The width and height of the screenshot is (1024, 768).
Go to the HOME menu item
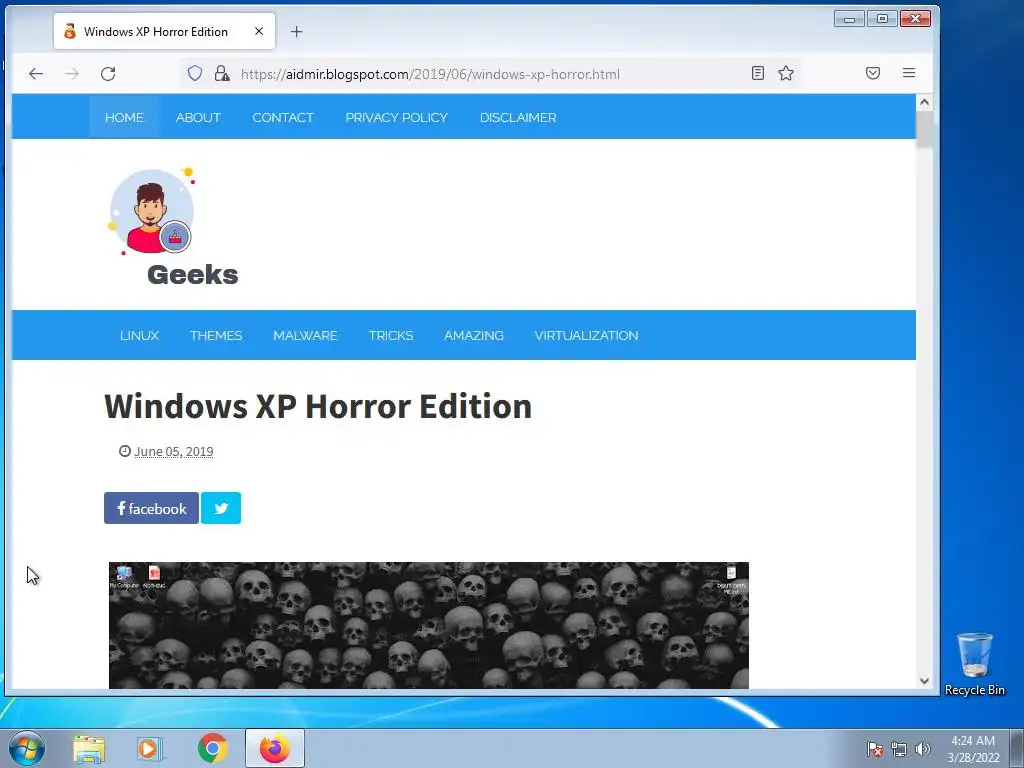pyautogui.click(x=124, y=118)
